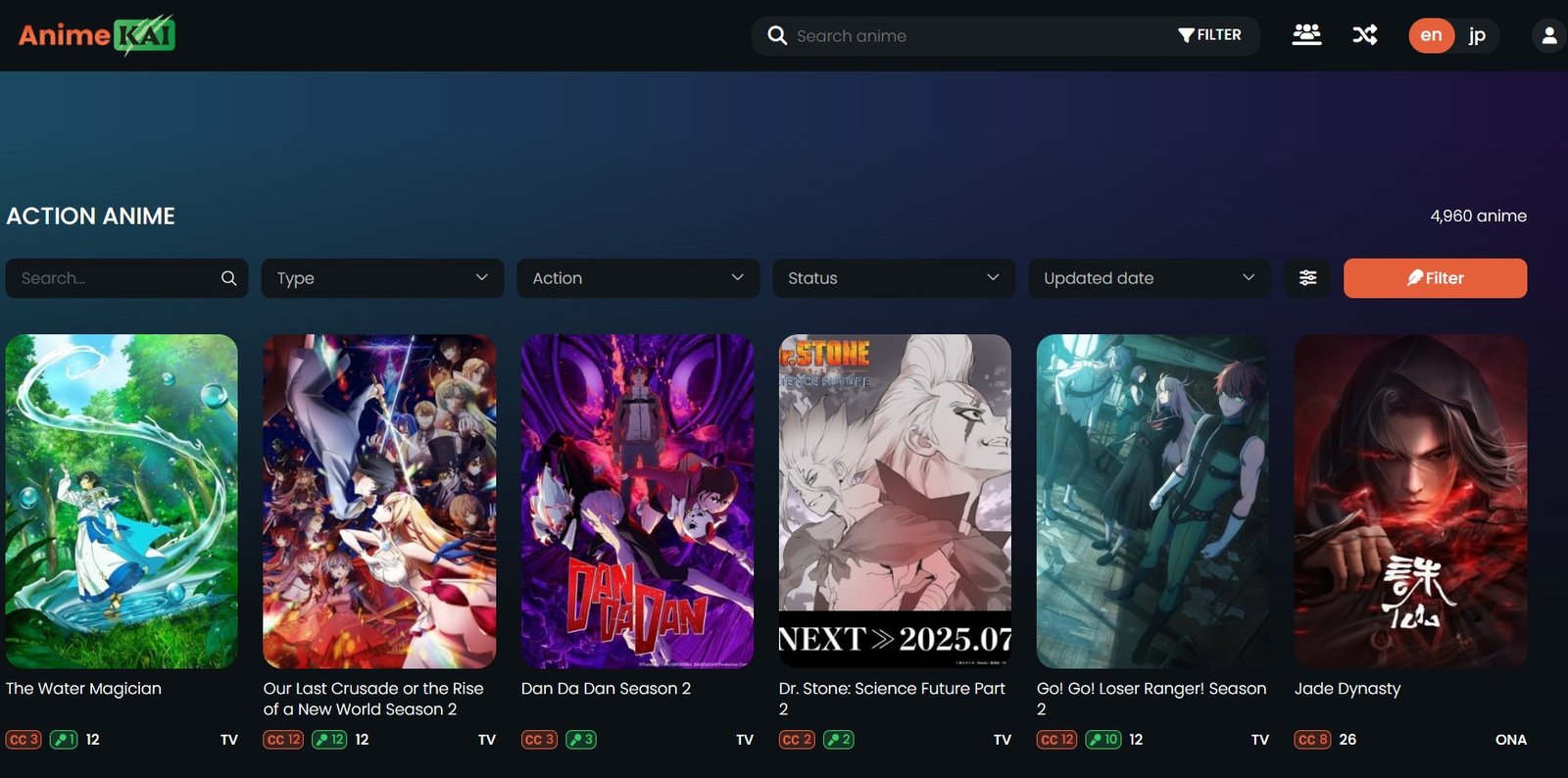Open the Updated date sort dropdown
The width and height of the screenshot is (1568, 778).
pyautogui.click(x=1150, y=278)
